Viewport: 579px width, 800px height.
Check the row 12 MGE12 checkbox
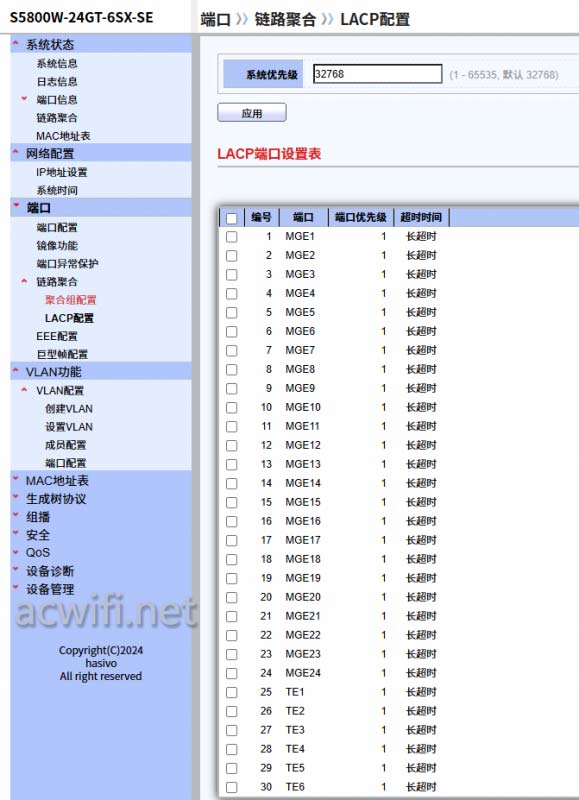[x=232, y=445]
